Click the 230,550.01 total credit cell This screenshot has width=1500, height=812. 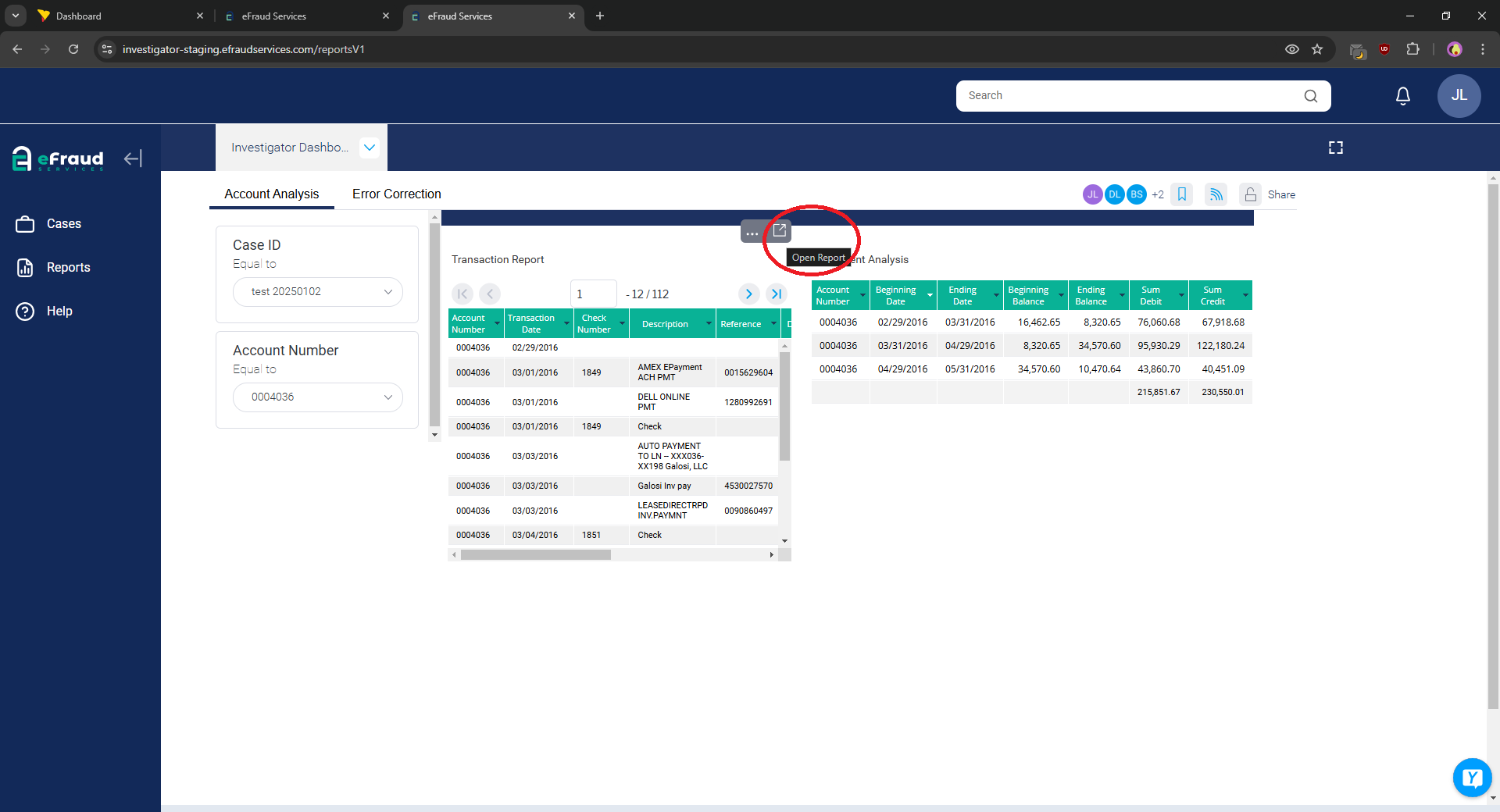[x=1222, y=392]
